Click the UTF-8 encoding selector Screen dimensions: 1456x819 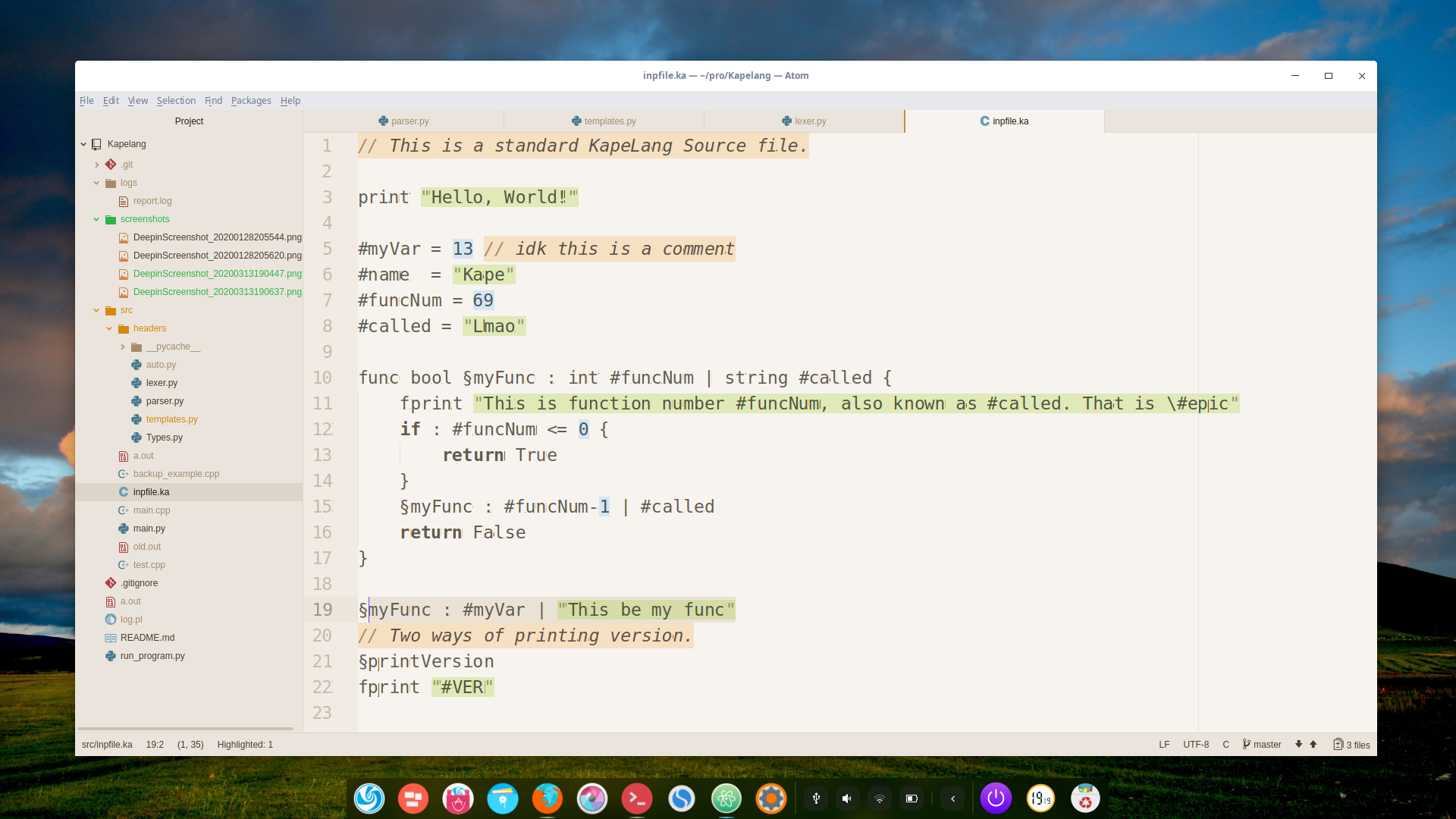[x=1196, y=745]
